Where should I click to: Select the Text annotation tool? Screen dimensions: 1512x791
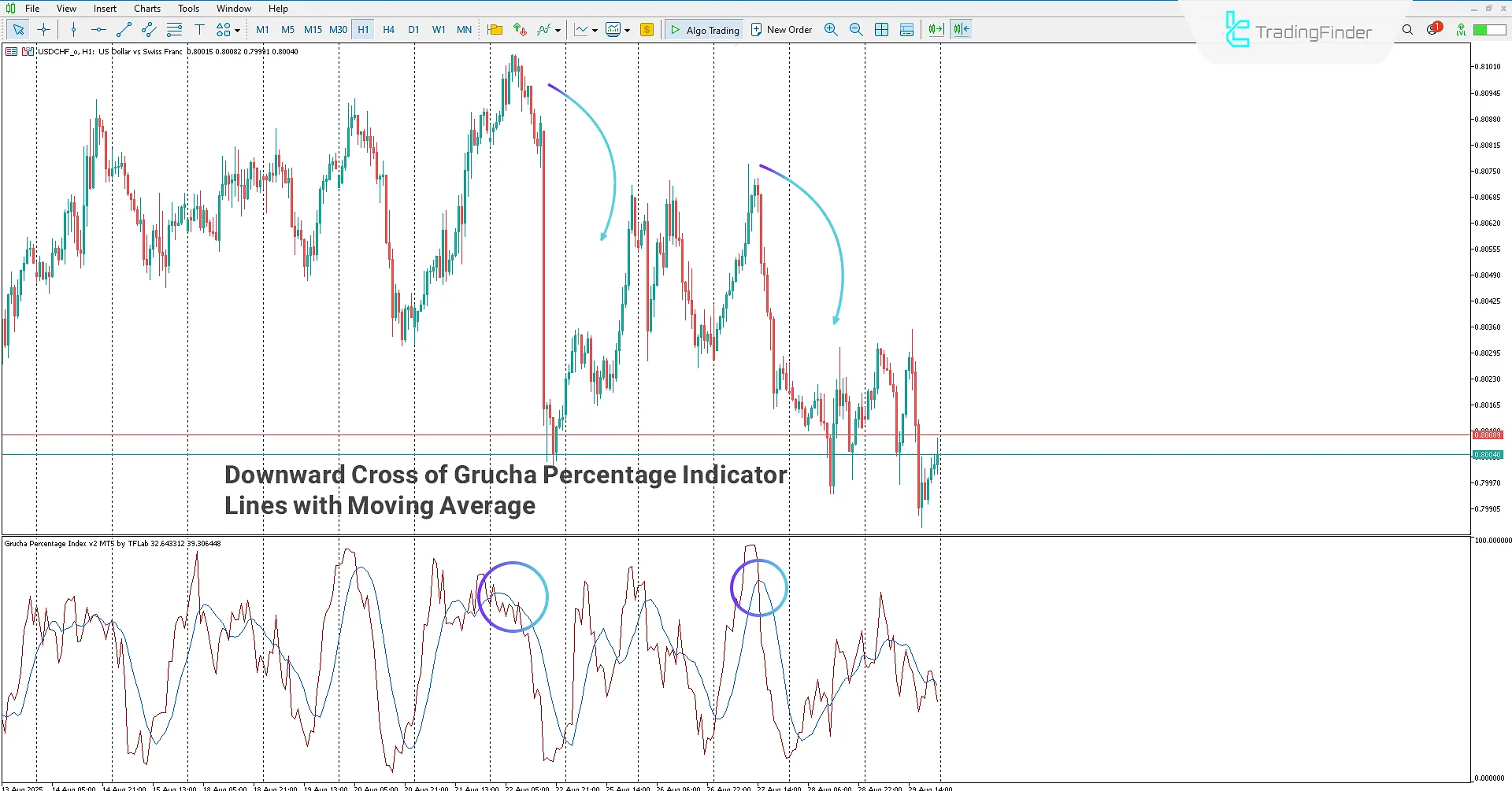click(x=199, y=29)
